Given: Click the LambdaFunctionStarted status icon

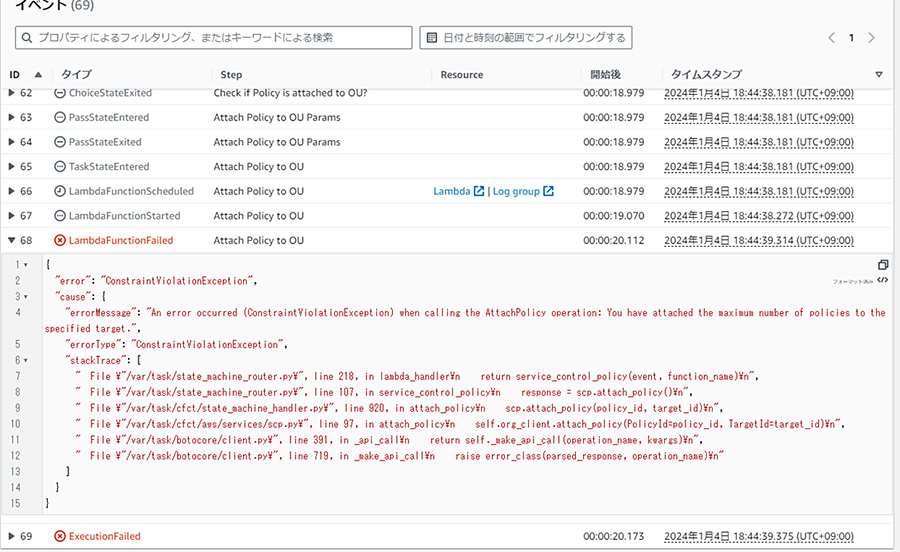Looking at the screenshot, I should tap(60, 216).
